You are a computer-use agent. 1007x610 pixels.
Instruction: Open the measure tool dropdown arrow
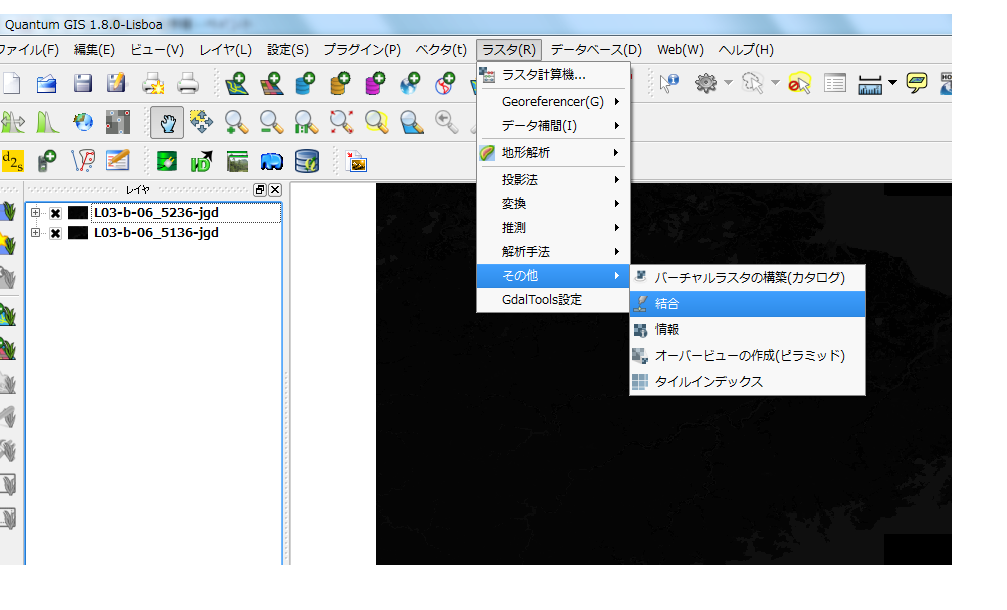(892, 83)
